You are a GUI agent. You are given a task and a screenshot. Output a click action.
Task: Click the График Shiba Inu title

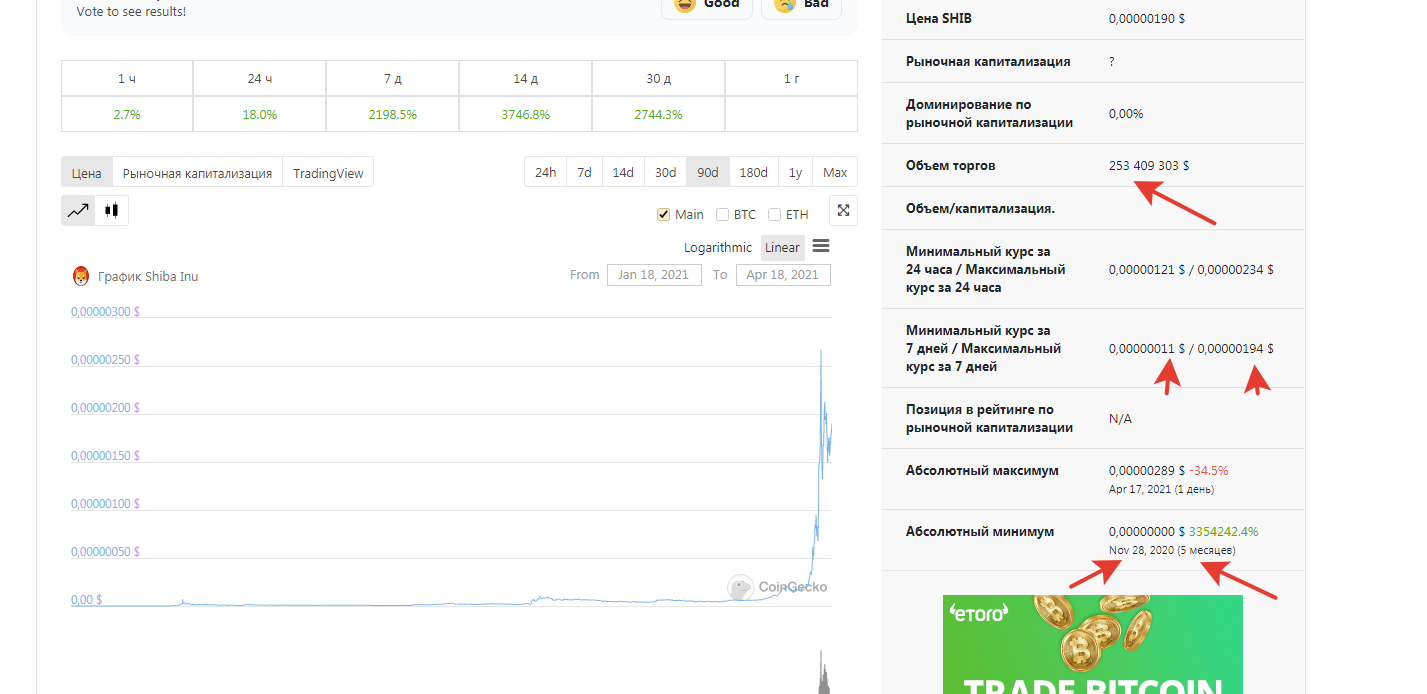click(148, 276)
